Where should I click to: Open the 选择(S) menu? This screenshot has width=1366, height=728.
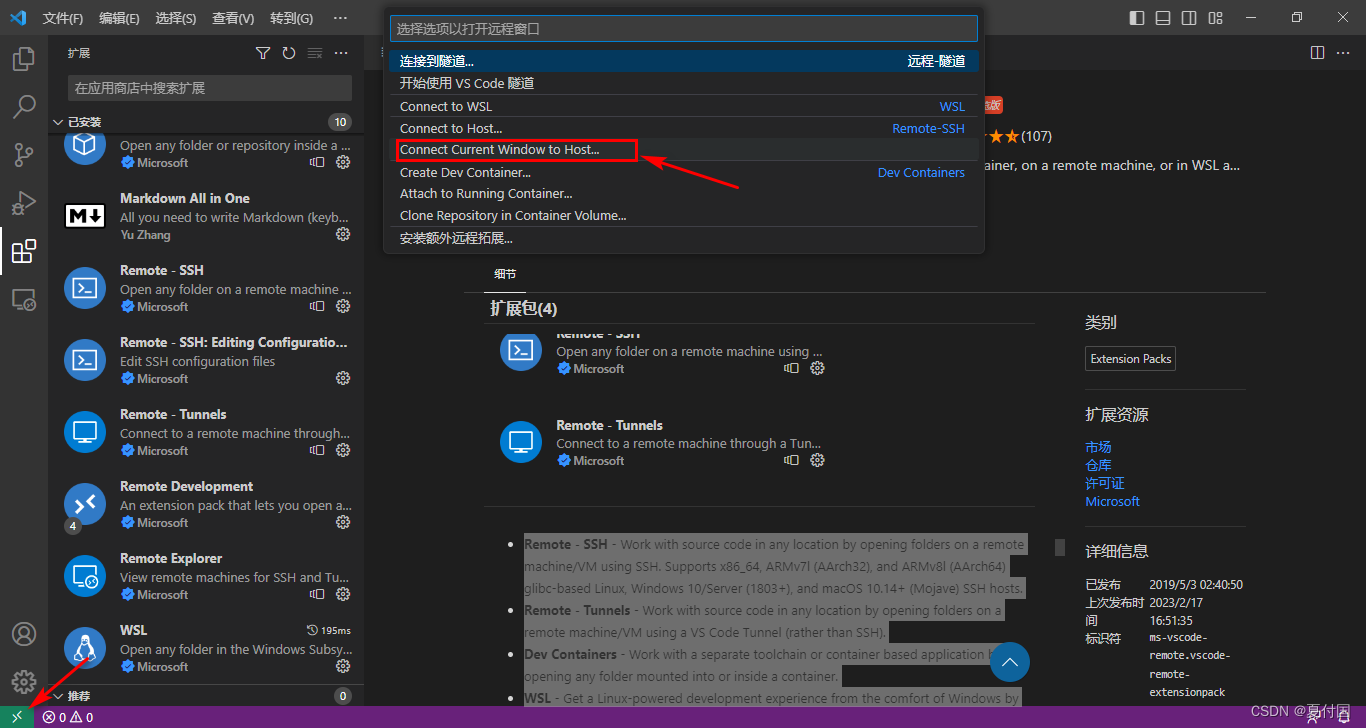tap(177, 18)
